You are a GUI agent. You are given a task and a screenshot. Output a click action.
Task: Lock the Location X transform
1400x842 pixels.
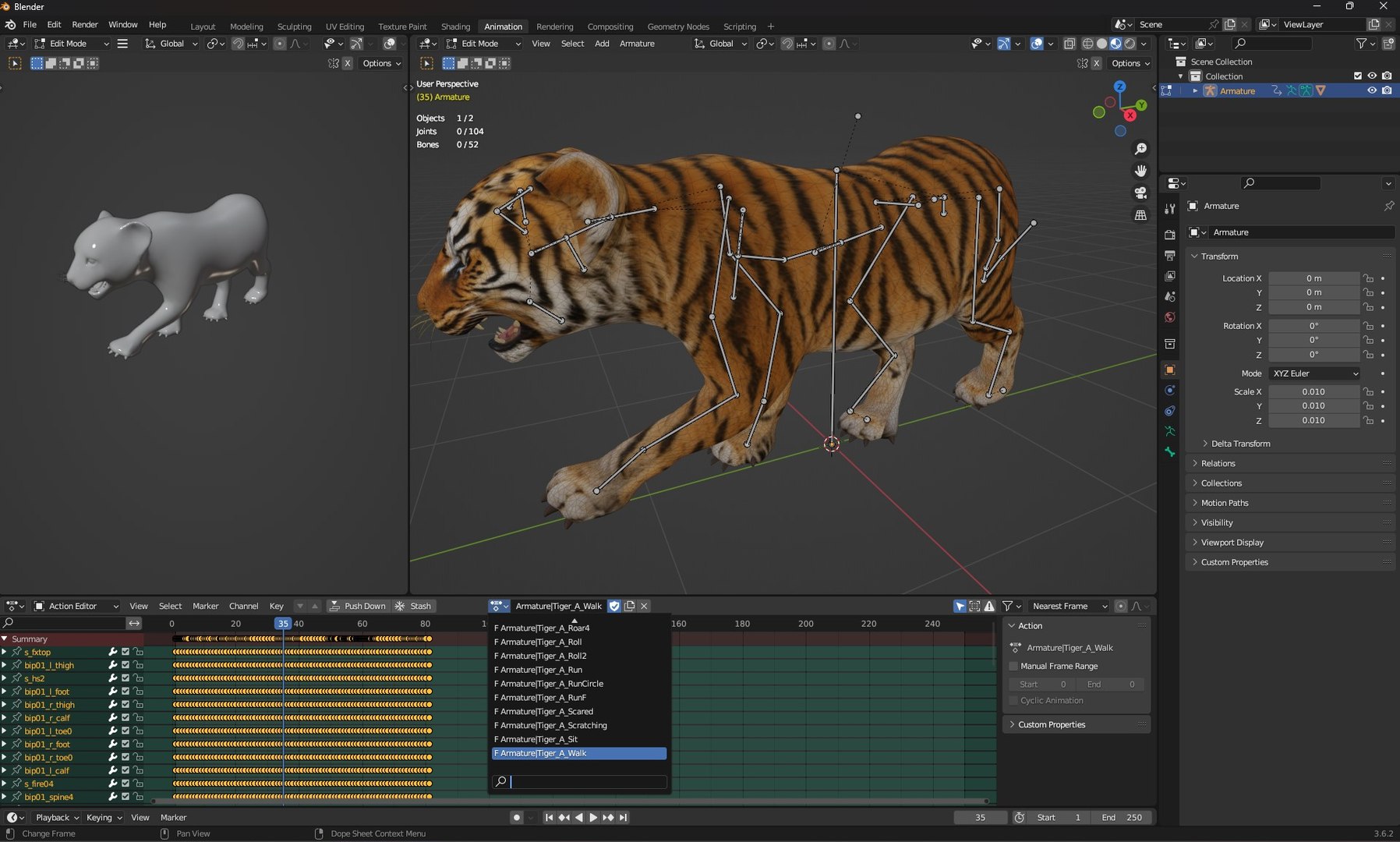pyautogui.click(x=1368, y=278)
